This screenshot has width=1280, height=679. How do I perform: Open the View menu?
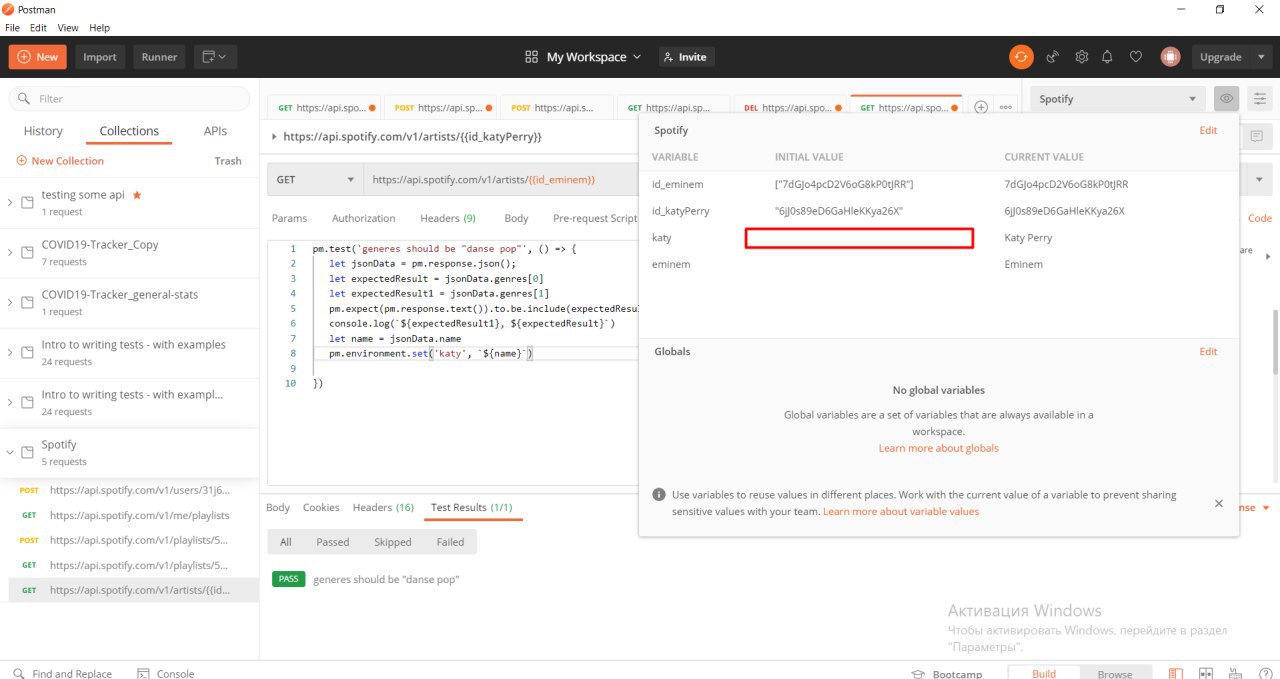click(68, 28)
